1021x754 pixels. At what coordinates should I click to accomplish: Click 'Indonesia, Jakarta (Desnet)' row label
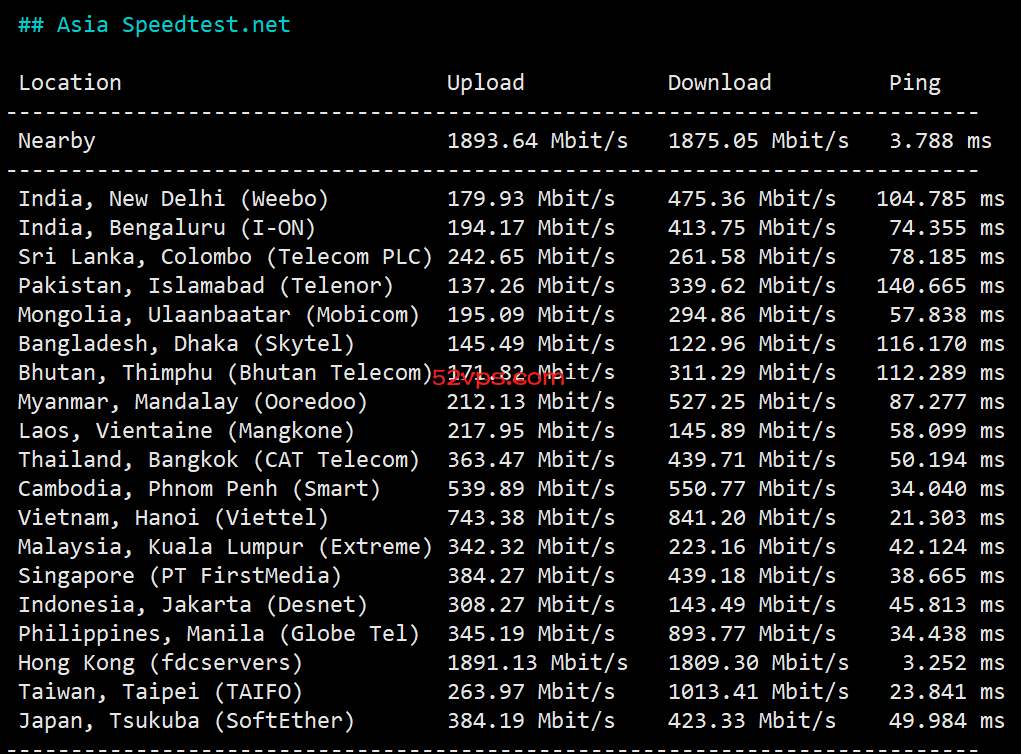(193, 605)
